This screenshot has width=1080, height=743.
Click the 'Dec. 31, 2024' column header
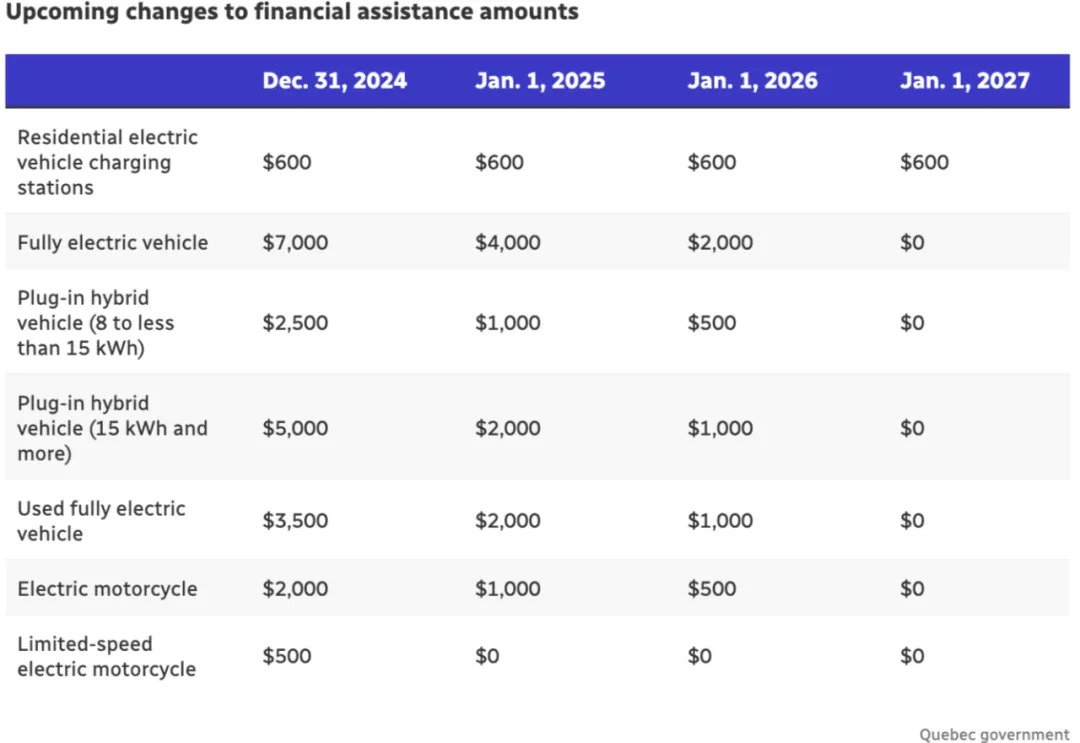[334, 81]
